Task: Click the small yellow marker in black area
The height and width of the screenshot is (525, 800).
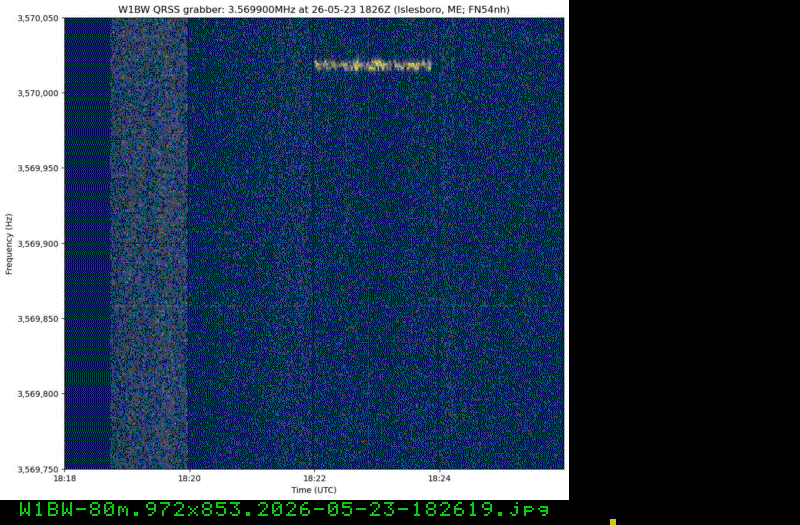Action: [613, 522]
